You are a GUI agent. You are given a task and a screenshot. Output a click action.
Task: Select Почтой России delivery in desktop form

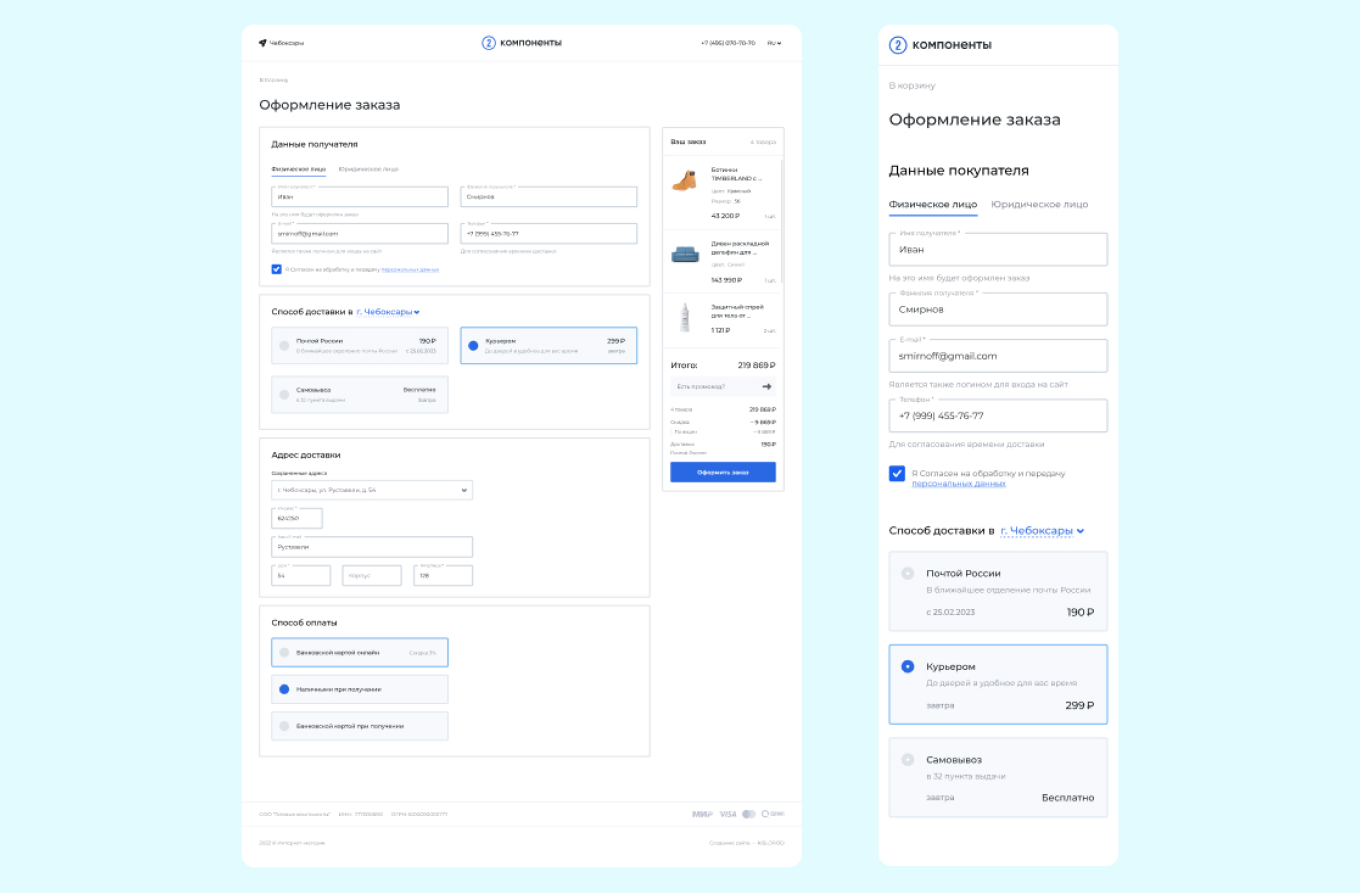(360, 345)
